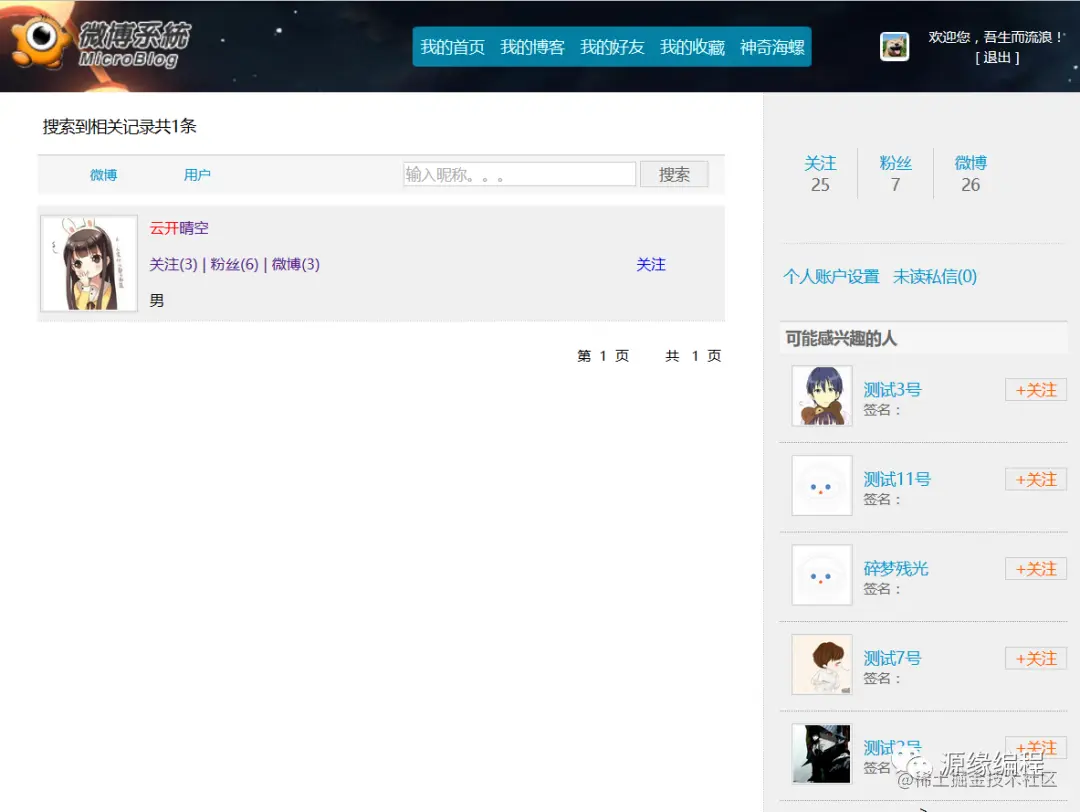The image size is (1080, 812).
Task: Follow 测试7号 with +关注 button
Action: point(1036,658)
